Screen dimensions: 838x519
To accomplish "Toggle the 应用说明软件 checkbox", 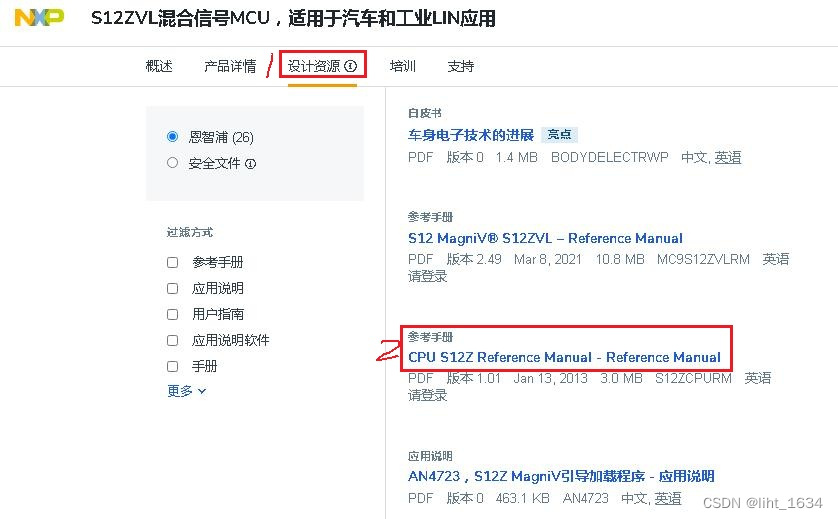I will [x=172, y=340].
